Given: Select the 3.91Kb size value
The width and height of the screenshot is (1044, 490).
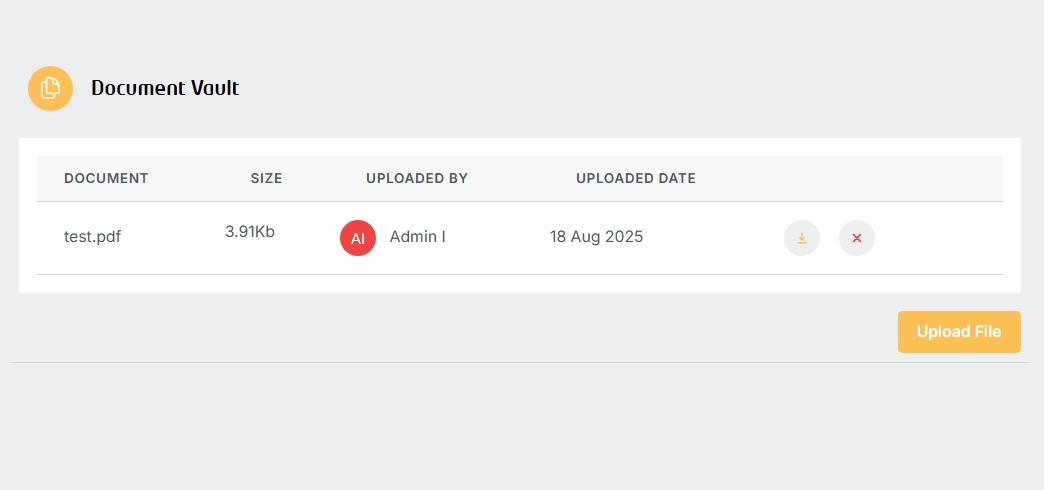Looking at the screenshot, I should 250,232.
